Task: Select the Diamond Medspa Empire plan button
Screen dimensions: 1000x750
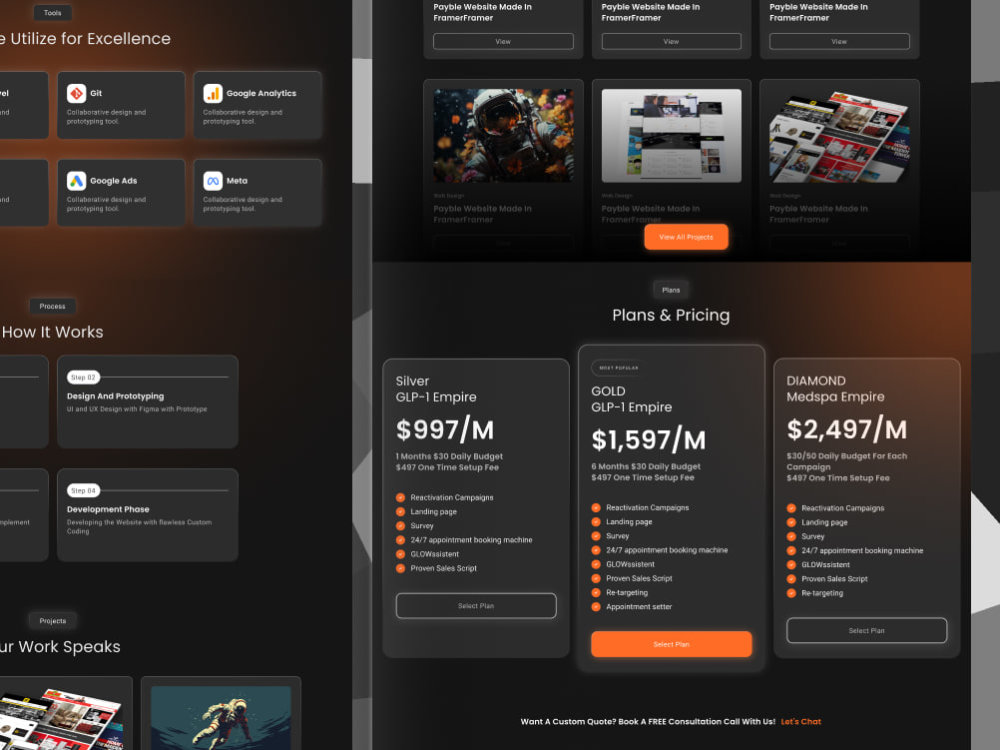Action: [x=867, y=631]
